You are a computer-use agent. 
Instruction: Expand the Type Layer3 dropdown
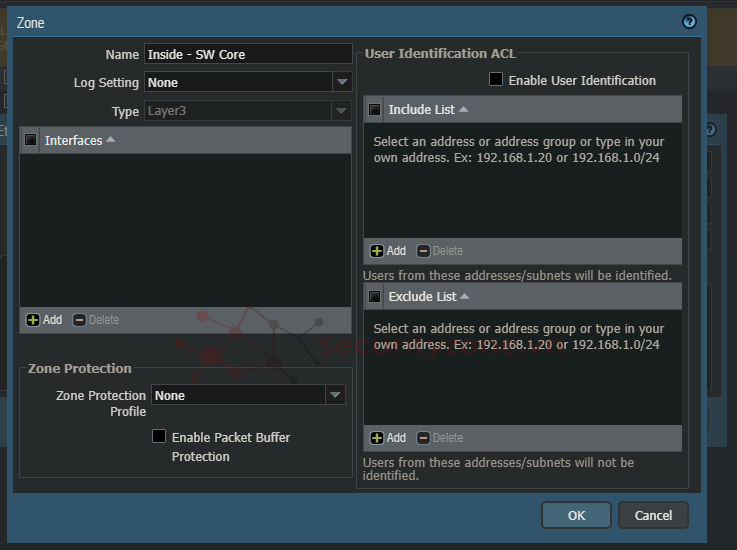(342, 111)
